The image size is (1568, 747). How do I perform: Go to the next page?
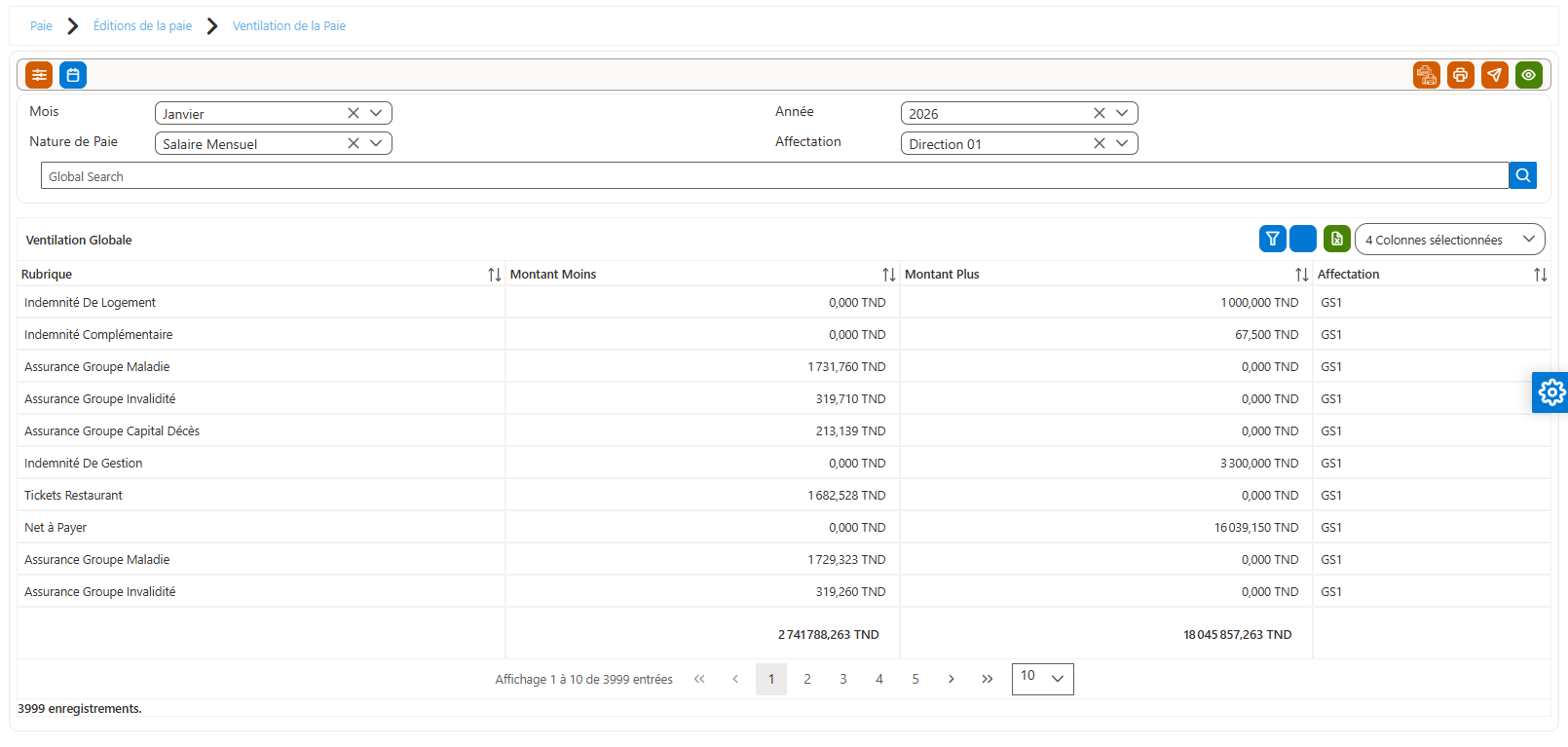point(952,679)
